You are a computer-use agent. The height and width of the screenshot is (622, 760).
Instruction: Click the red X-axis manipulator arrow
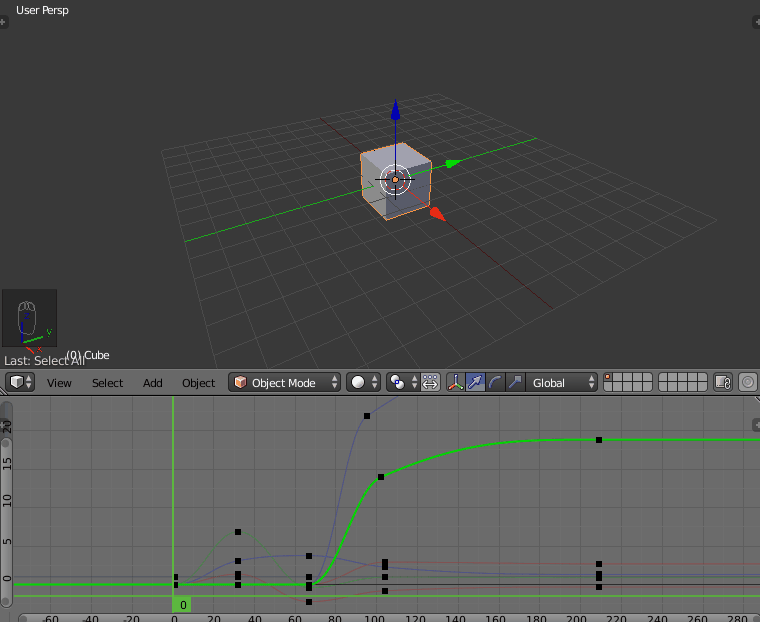tap(438, 214)
